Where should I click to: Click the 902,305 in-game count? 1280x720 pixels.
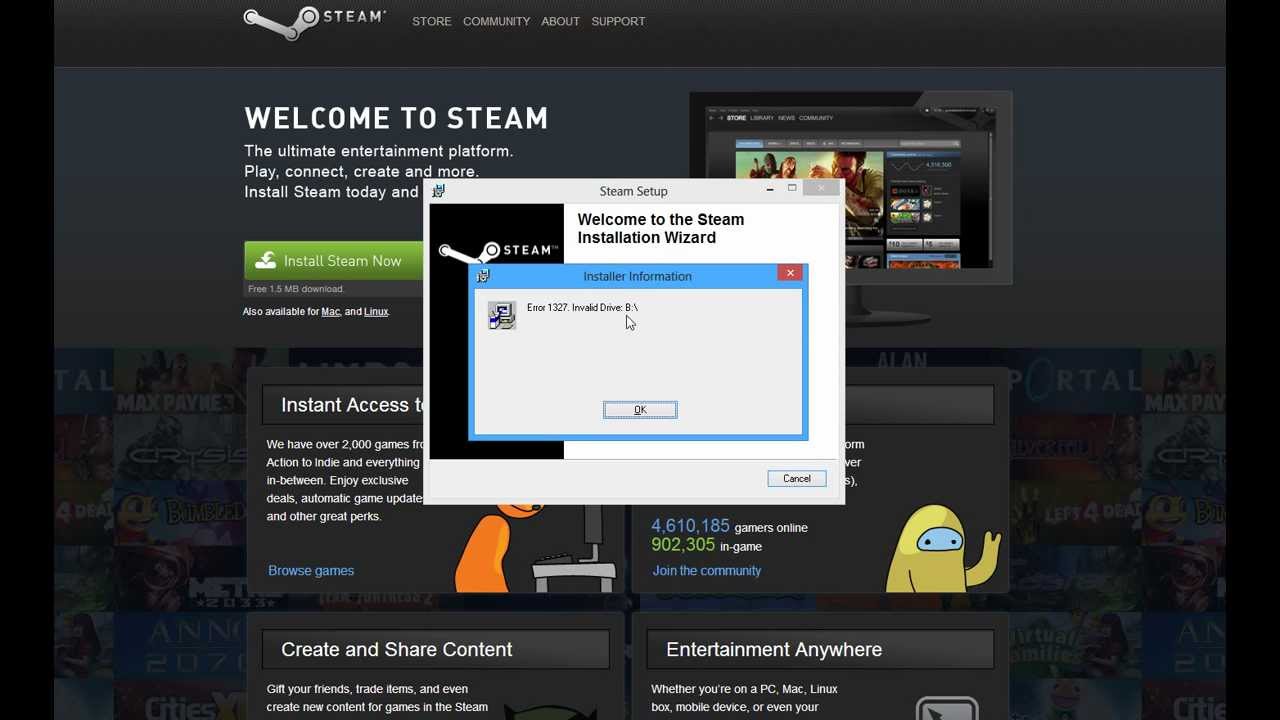[706, 546]
